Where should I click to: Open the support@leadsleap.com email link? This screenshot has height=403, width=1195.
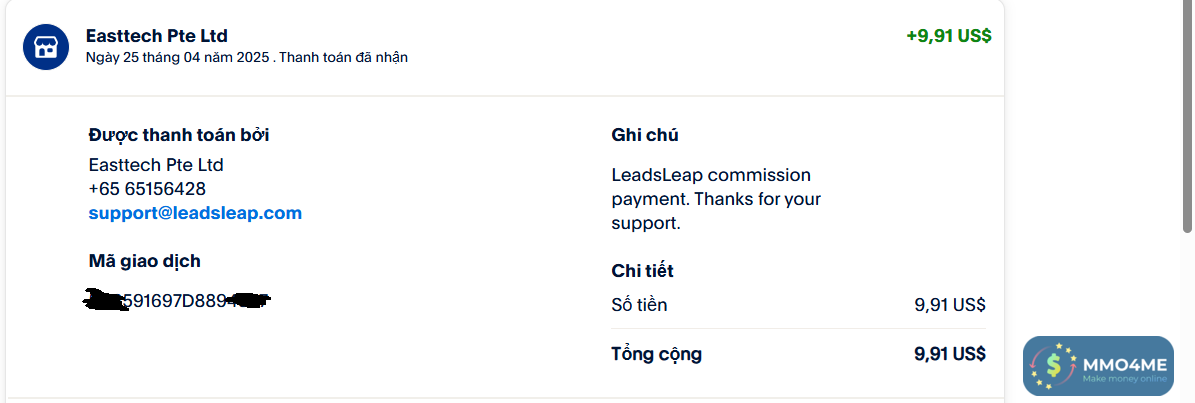[x=195, y=213]
